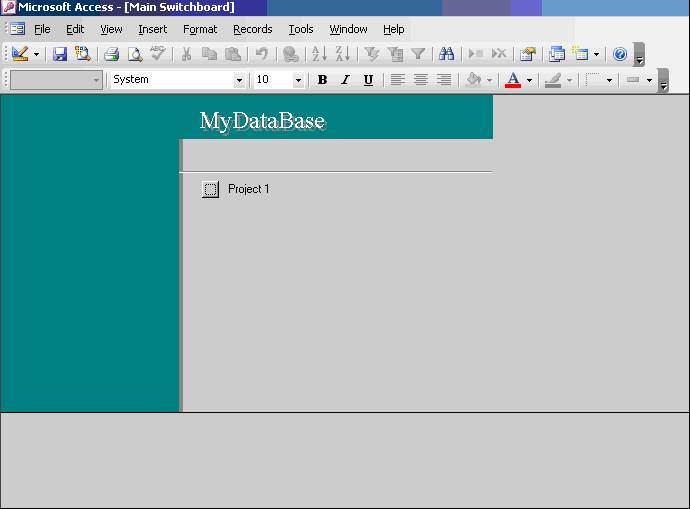The image size is (690, 509).
Task: Click the Line/Border Width button
Action: pos(593,80)
